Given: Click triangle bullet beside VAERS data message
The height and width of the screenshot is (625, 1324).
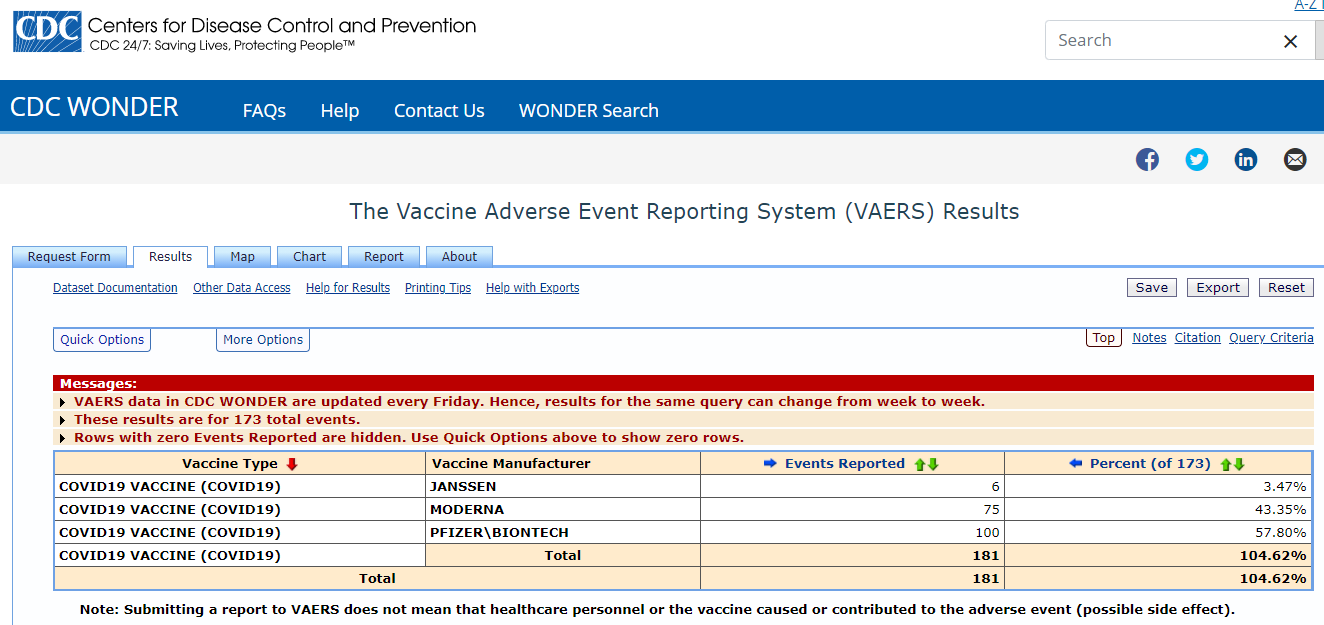Looking at the screenshot, I should [x=63, y=402].
